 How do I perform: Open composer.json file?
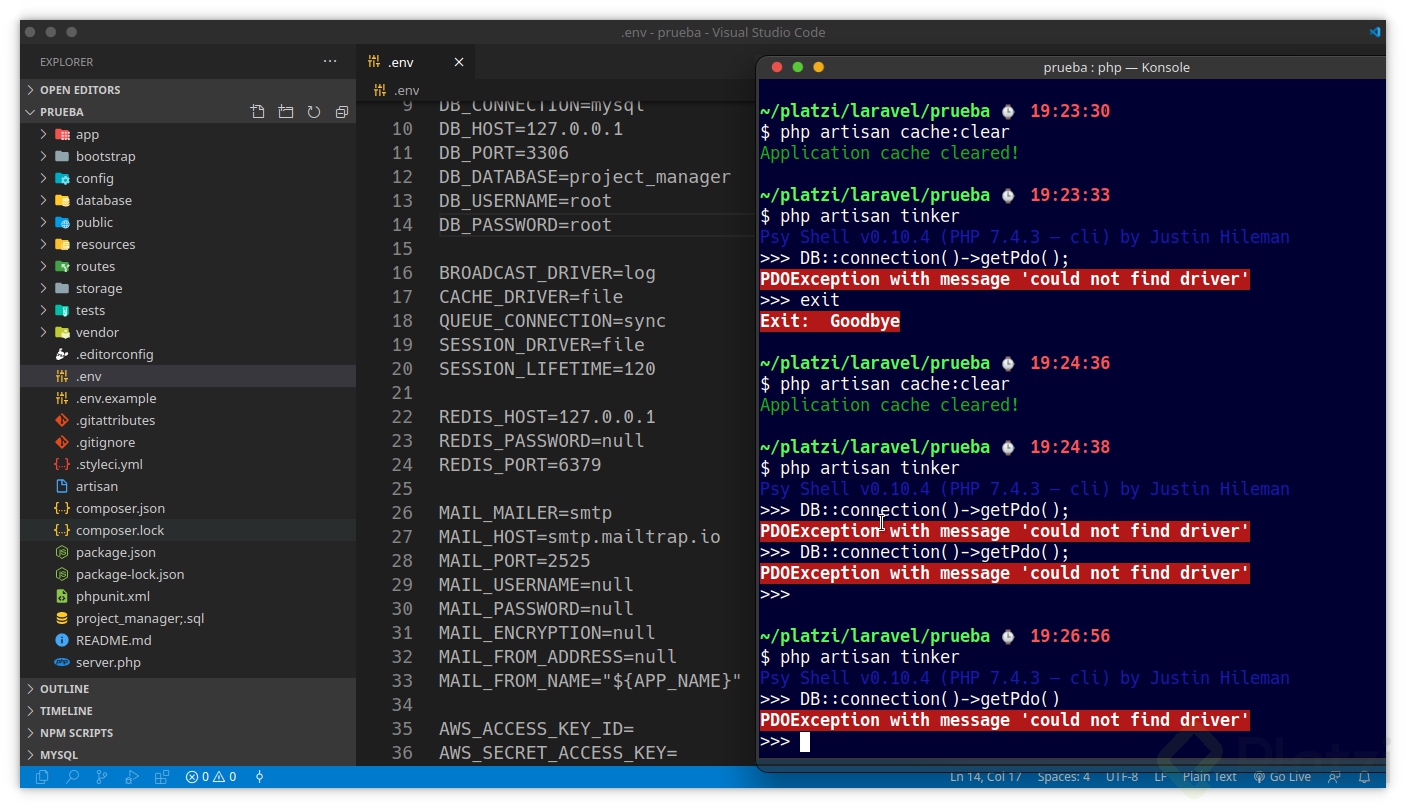tap(188, 508)
